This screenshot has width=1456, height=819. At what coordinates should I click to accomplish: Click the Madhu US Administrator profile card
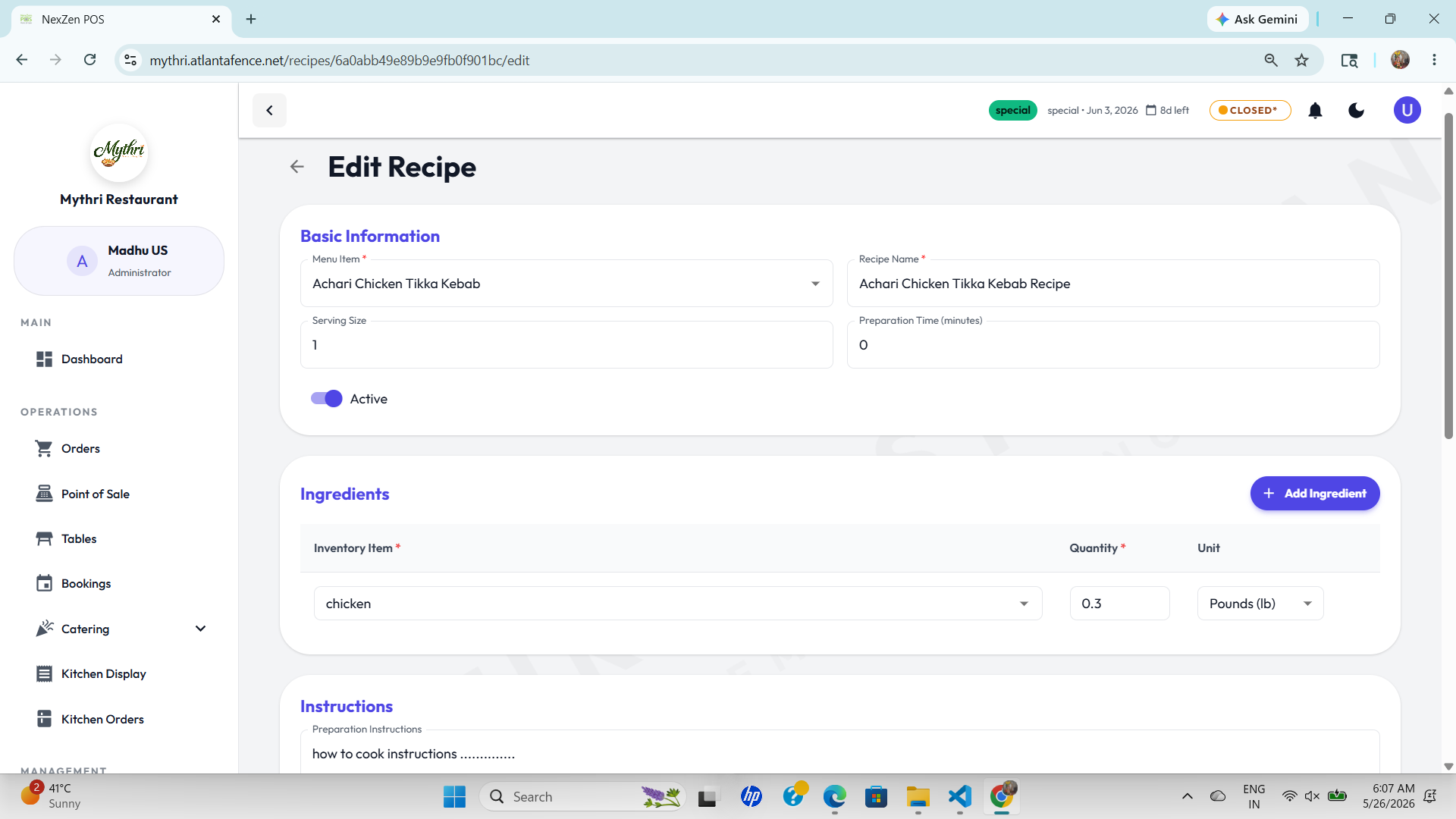tap(119, 261)
